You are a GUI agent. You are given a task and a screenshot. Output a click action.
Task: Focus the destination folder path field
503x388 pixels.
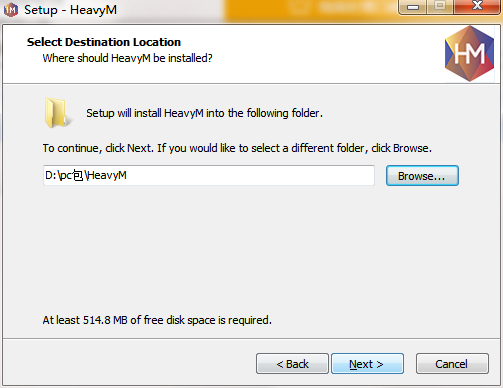[x=209, y=175]
